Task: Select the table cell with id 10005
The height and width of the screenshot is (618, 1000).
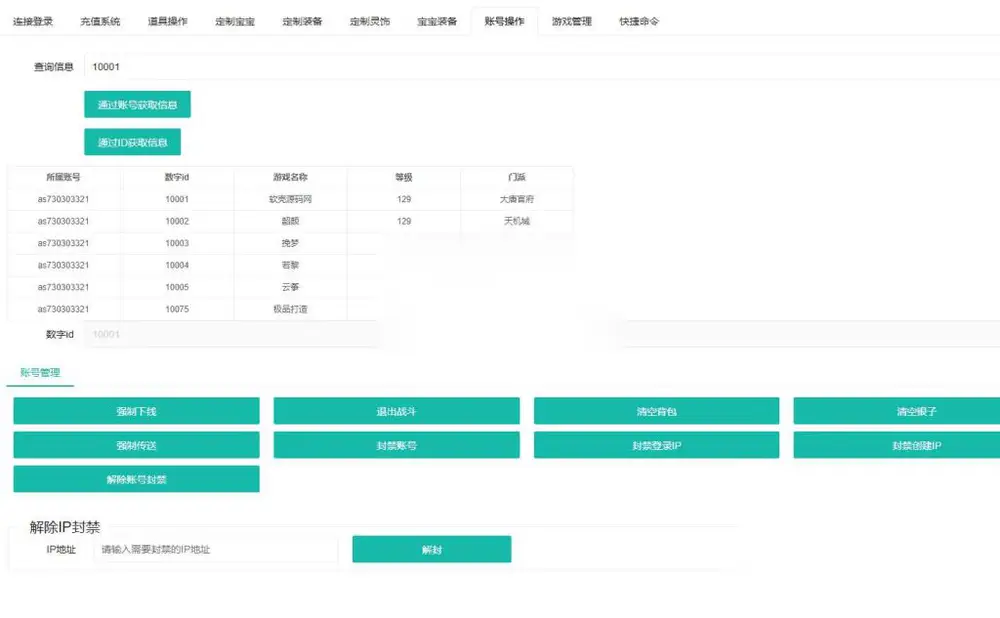Action: (x=177, y=287)
